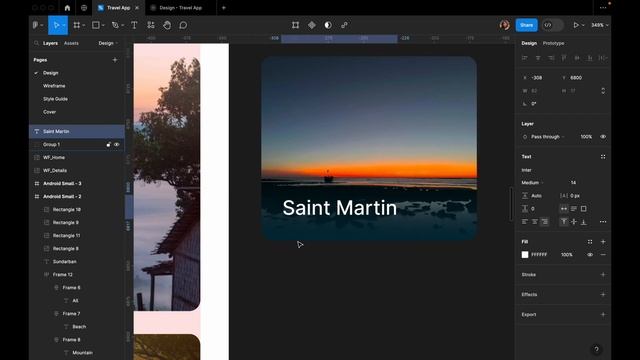Click the Saint Martin text on canvas
This screenshot has width=640, height=360.
tap(340, 208)
